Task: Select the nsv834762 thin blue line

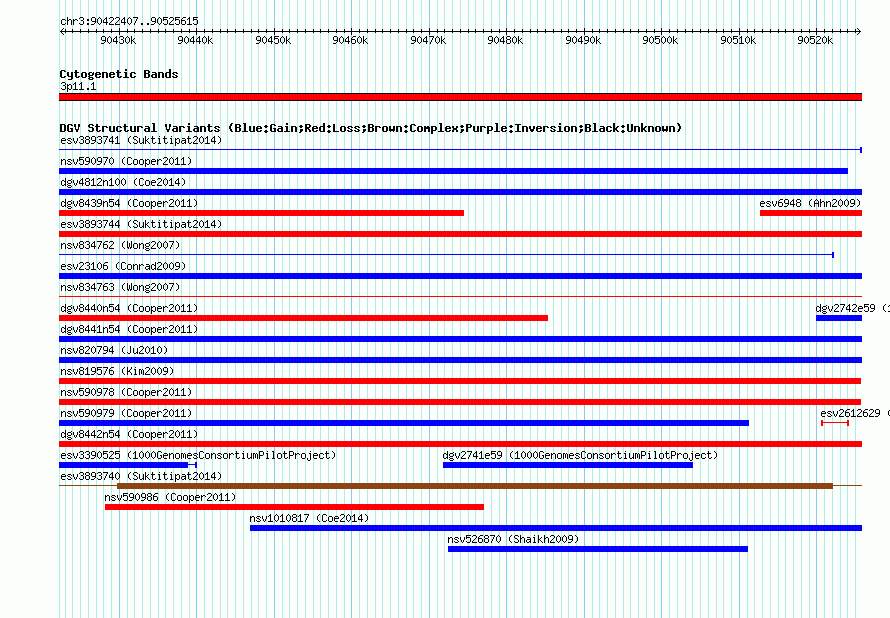Action: point(446,255)
